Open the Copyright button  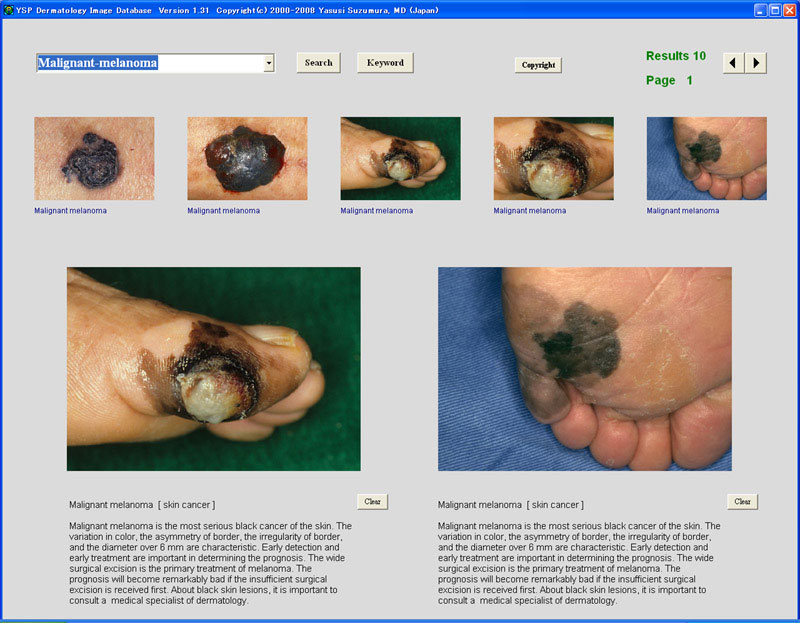[538, 65]
